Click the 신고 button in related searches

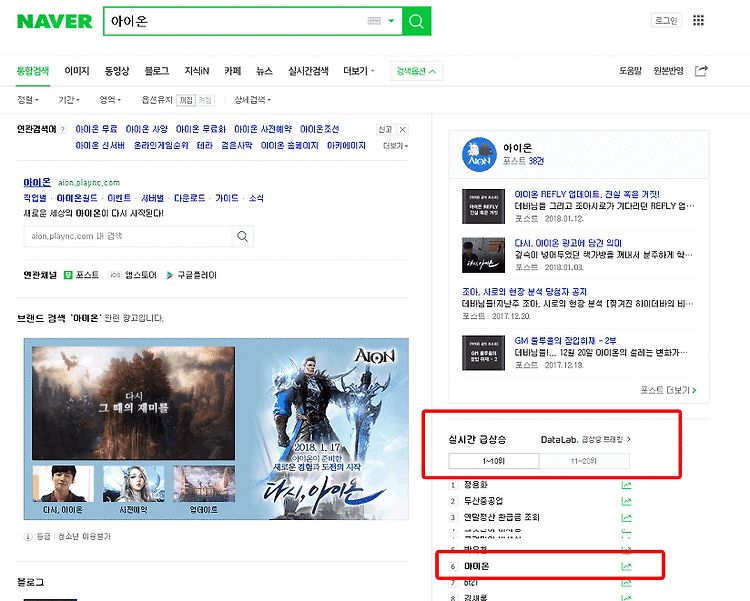pyautogui.click(x=386, y=129)
